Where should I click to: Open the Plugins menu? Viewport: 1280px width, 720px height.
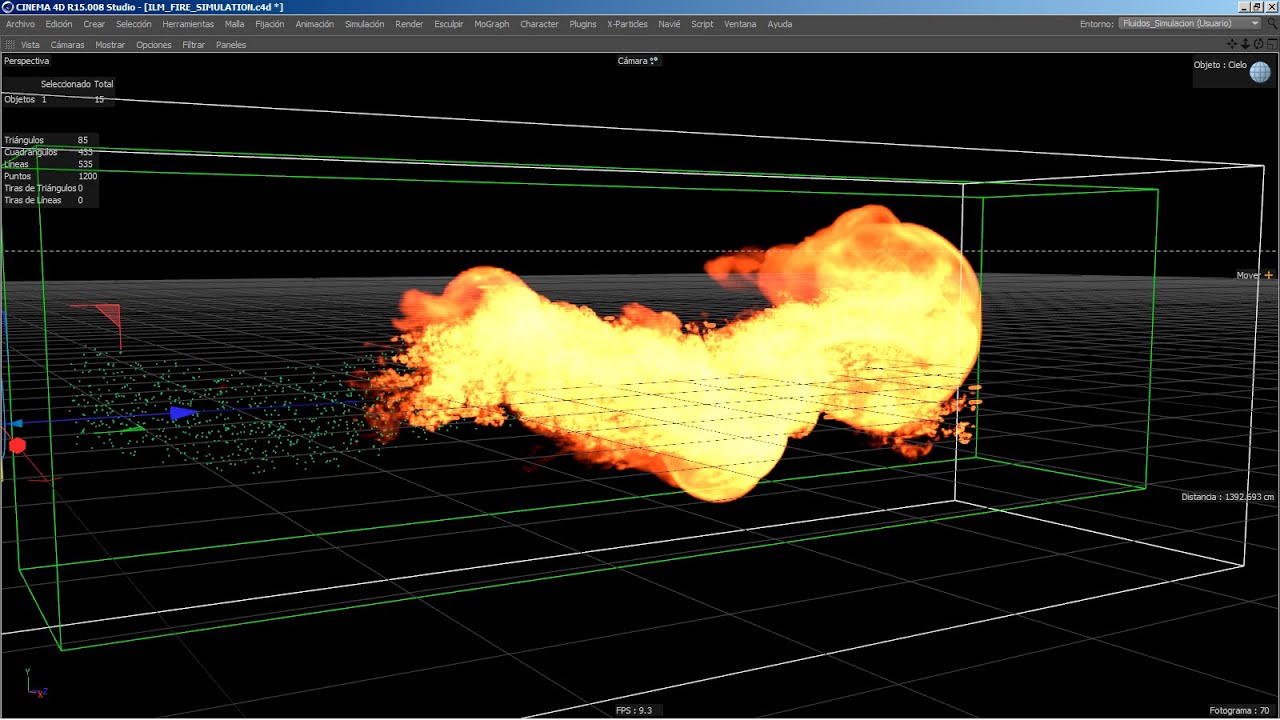(583, 24)
